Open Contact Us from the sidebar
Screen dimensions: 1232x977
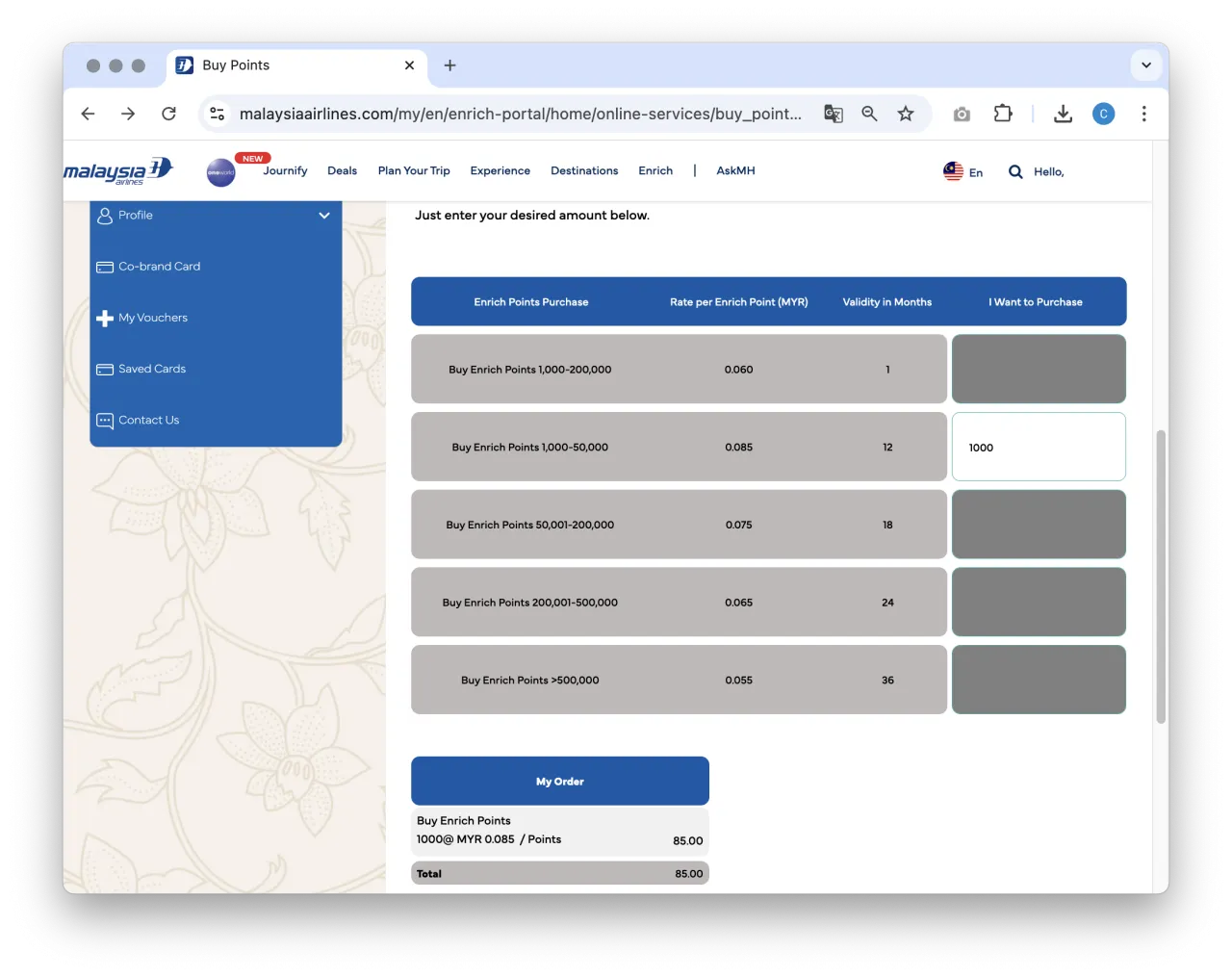148,421
